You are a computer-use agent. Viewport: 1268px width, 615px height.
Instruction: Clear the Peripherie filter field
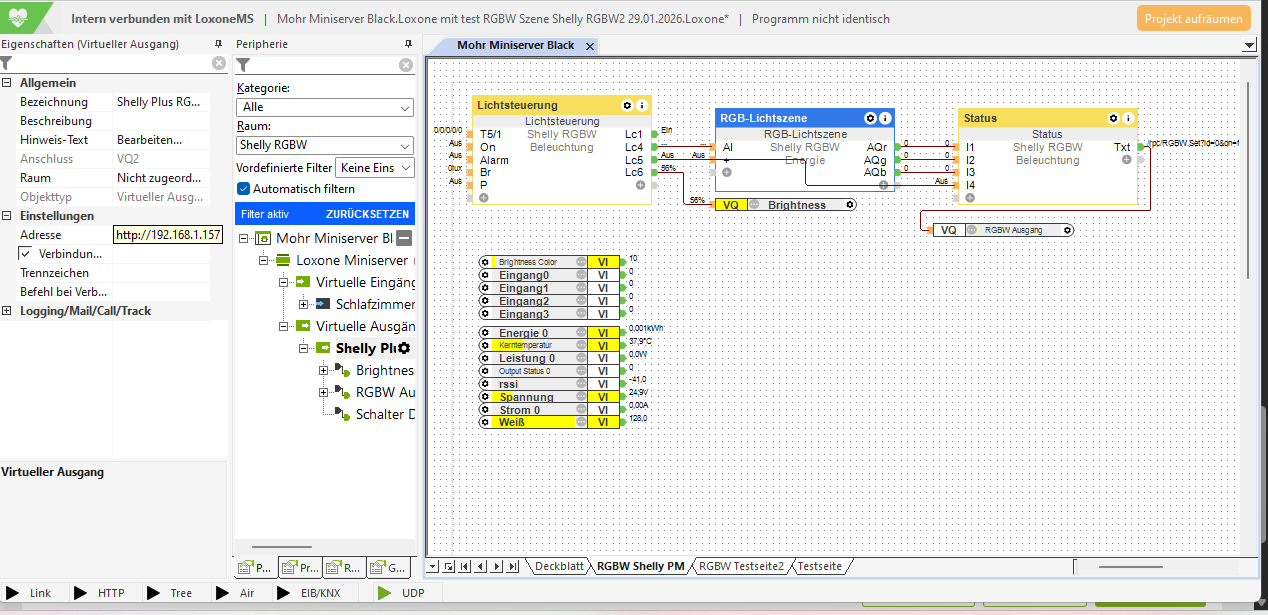(406, 65)
